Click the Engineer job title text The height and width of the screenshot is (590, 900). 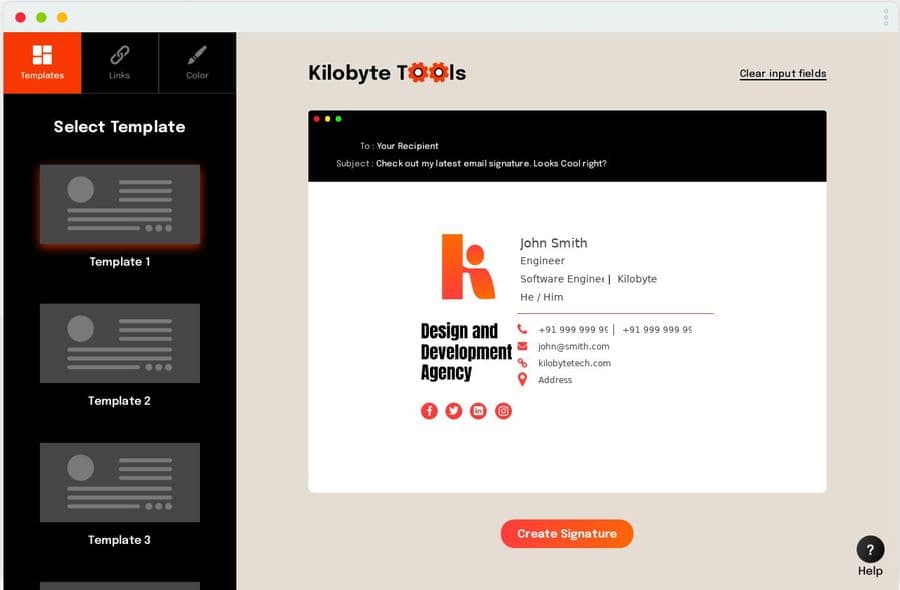coord(542,261)
